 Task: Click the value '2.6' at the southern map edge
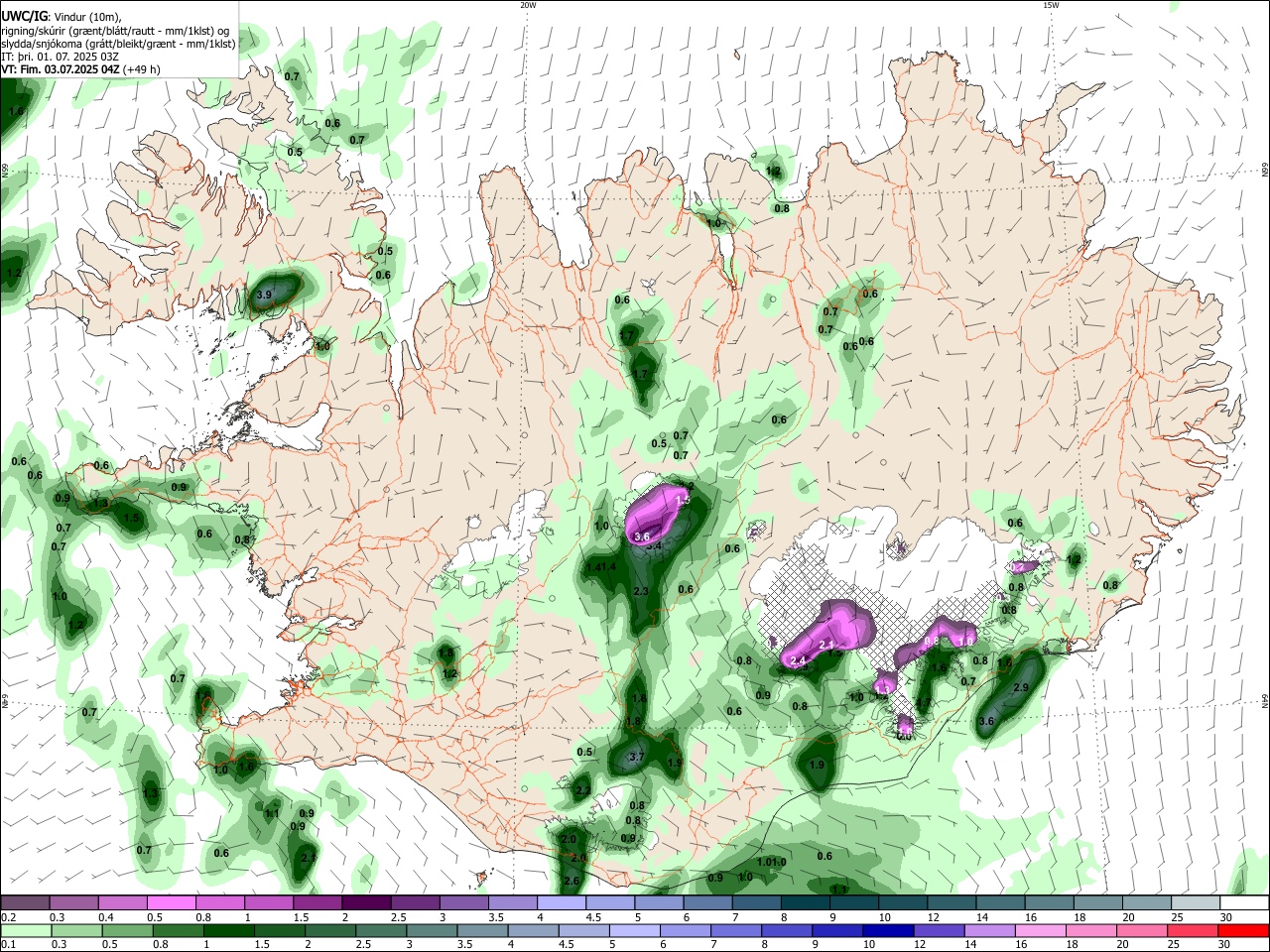[571, 882]
